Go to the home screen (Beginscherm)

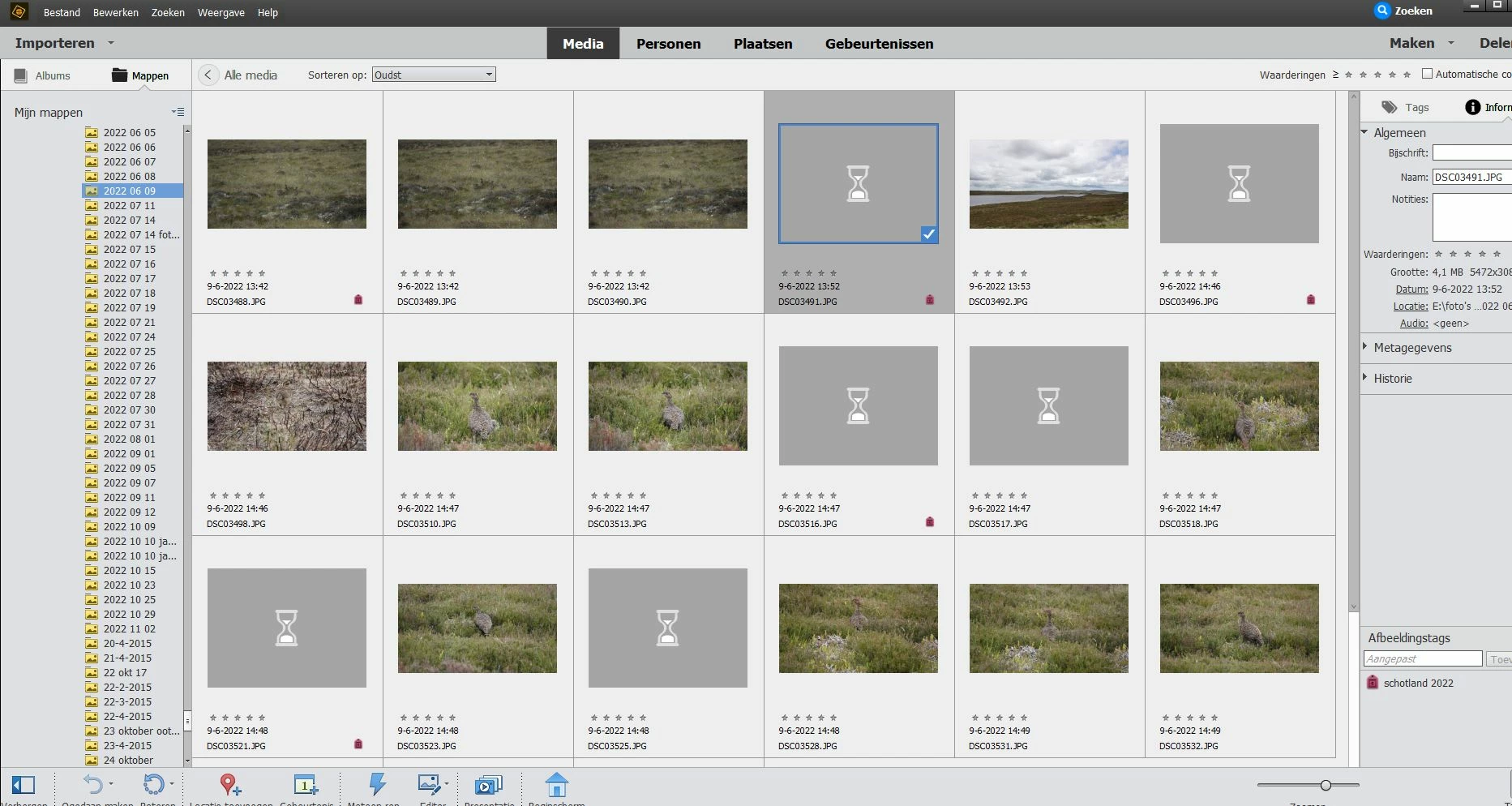click(556, 784)
